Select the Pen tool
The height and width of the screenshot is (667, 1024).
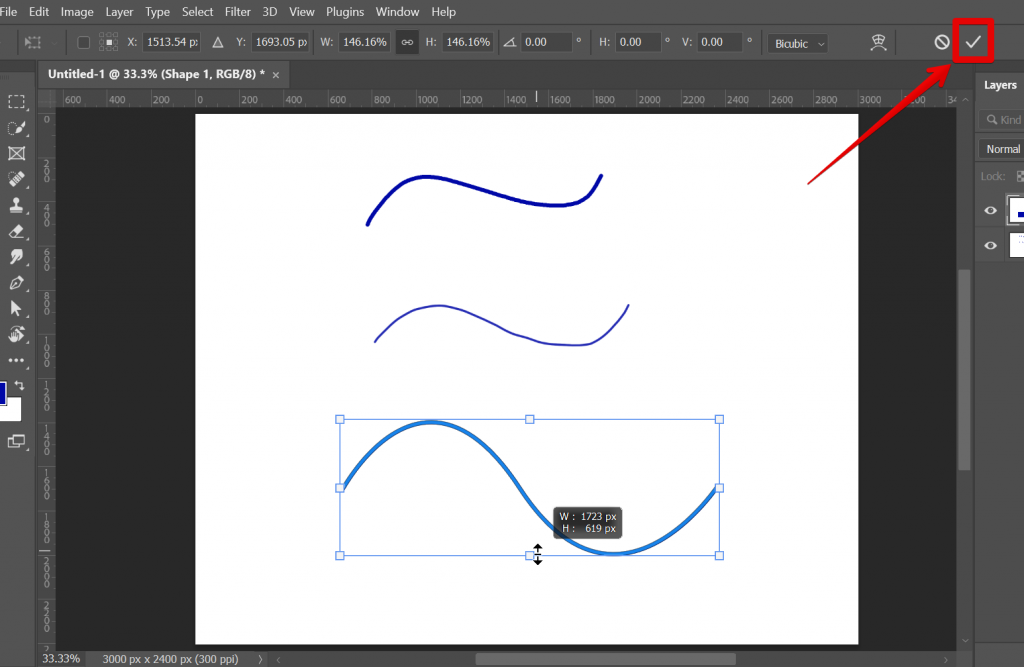(x=16, y=283)
